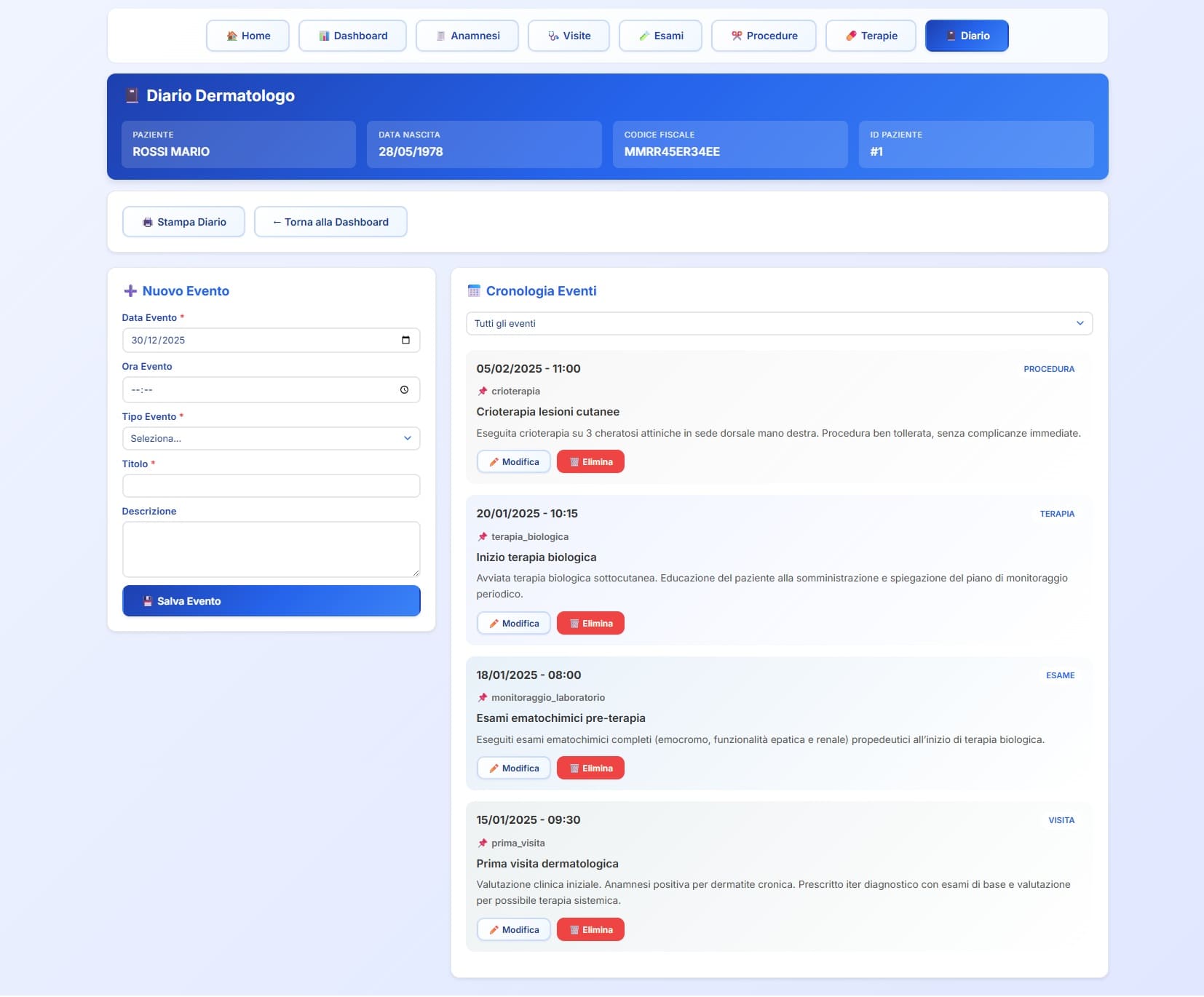This screenshot has height=997, width=1204.
Task: Click Torna alla Dashboard button
Action: click(330, 222)
